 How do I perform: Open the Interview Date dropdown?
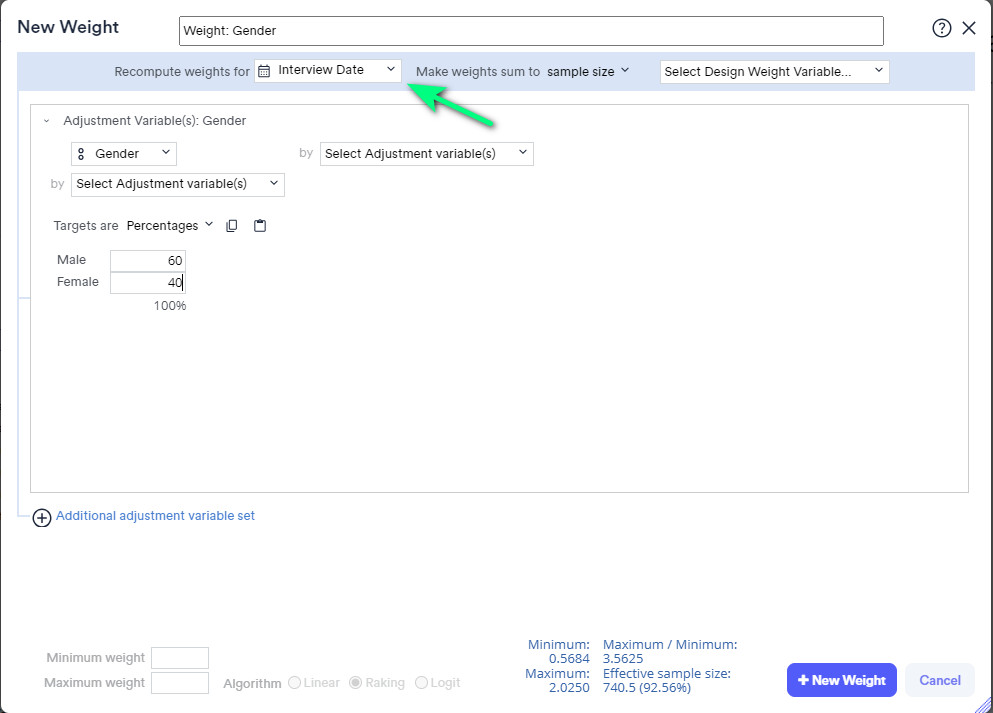328,71
